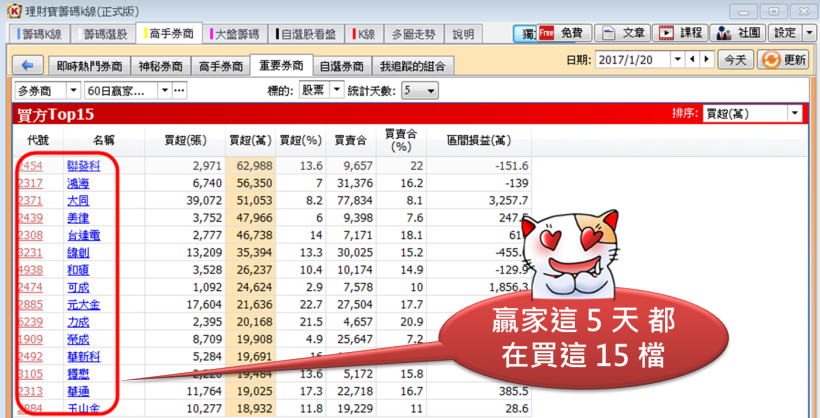Click stock code link 2317
Image resolution: width=820 pixels, height=418 pixels.
coord(30,183)
